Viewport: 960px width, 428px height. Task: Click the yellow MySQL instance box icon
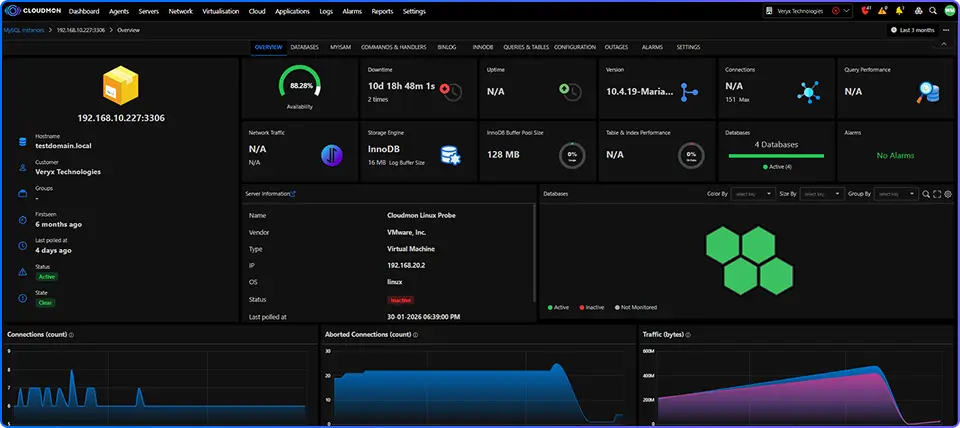click(121, 85)
